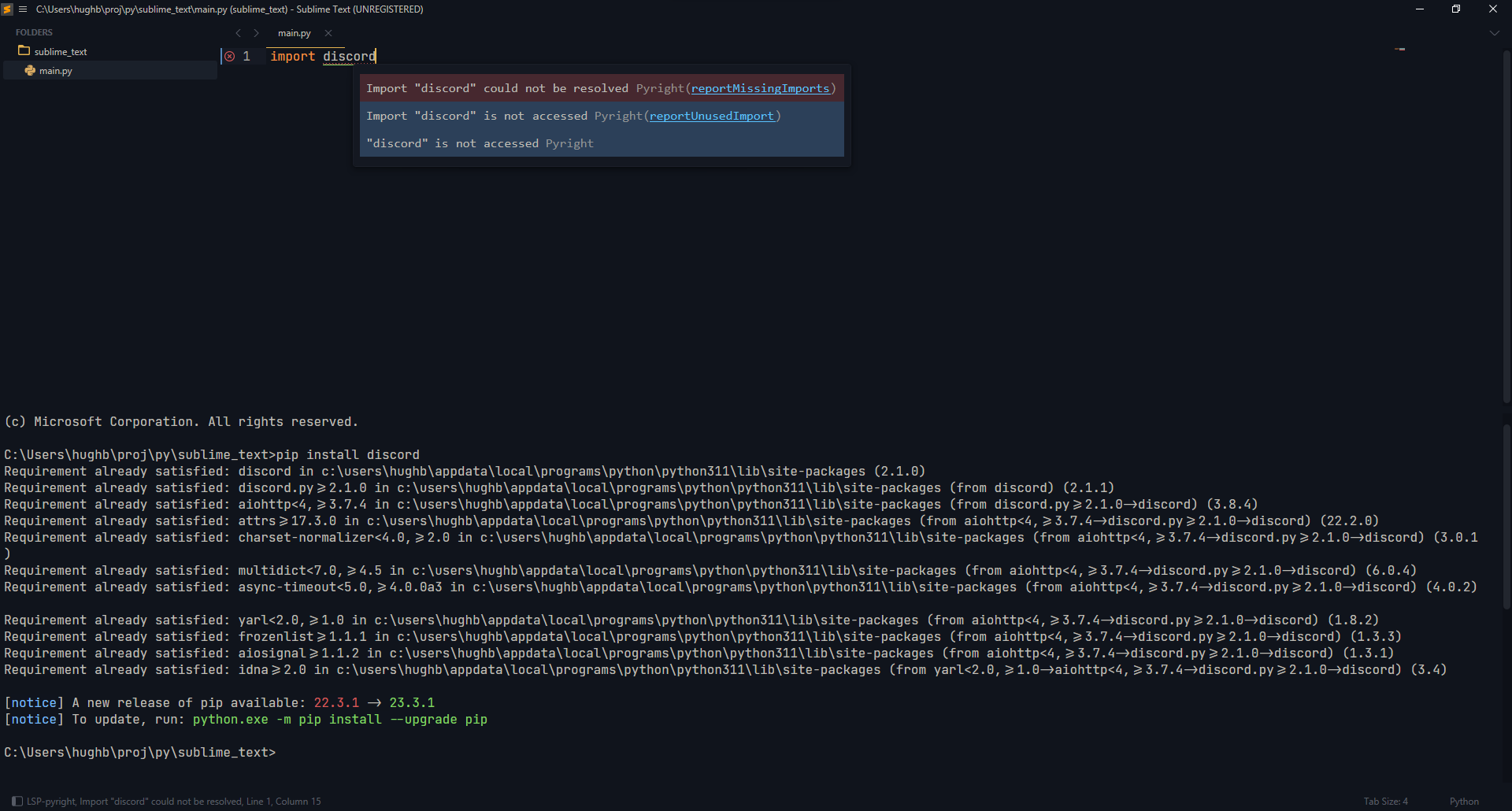Open the hamburger menu in the title bar
This screenshot has width=1512, height=811.
(23, 9)
